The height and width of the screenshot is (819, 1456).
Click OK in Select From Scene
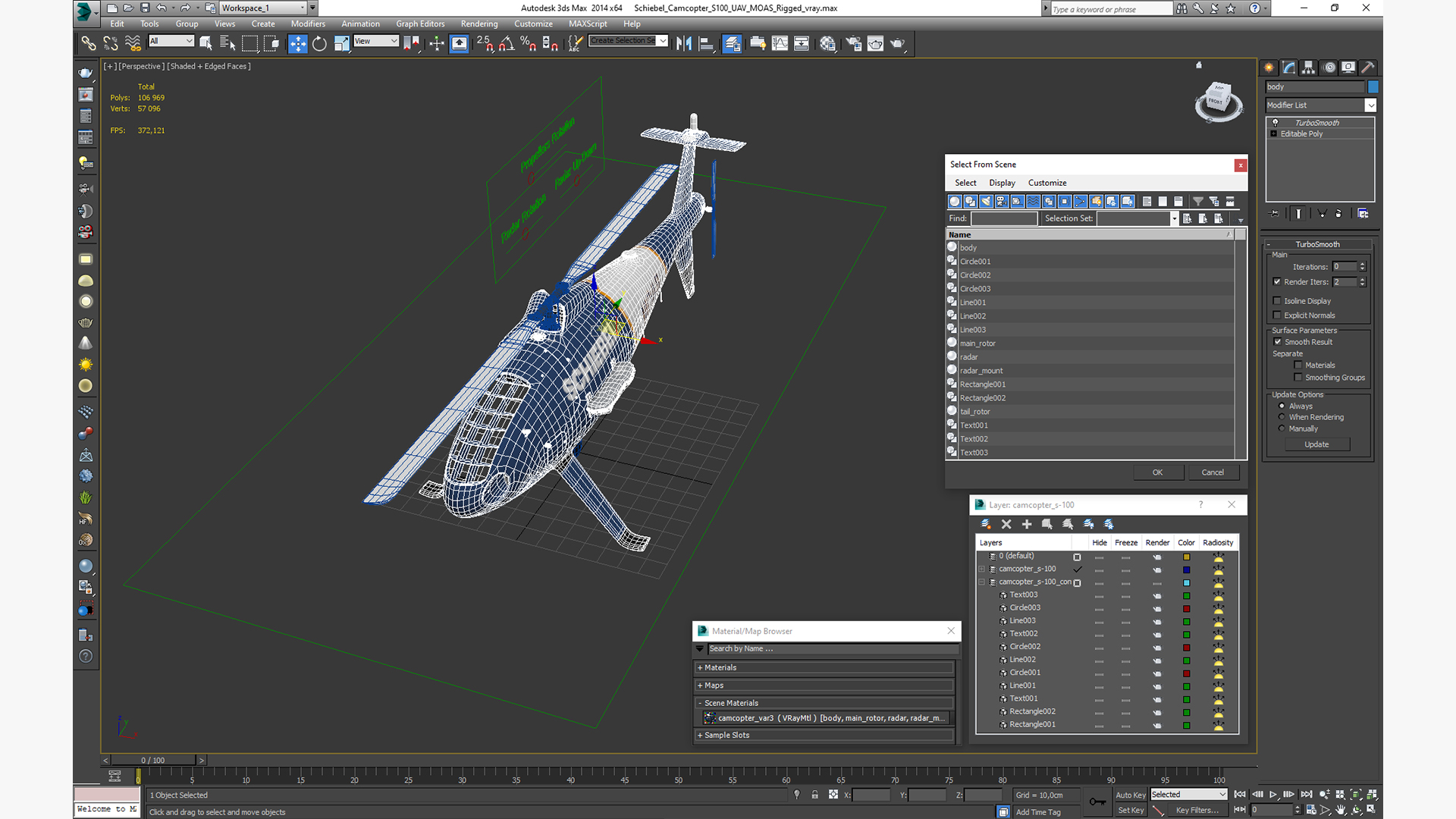click(x=1158, y=472)
